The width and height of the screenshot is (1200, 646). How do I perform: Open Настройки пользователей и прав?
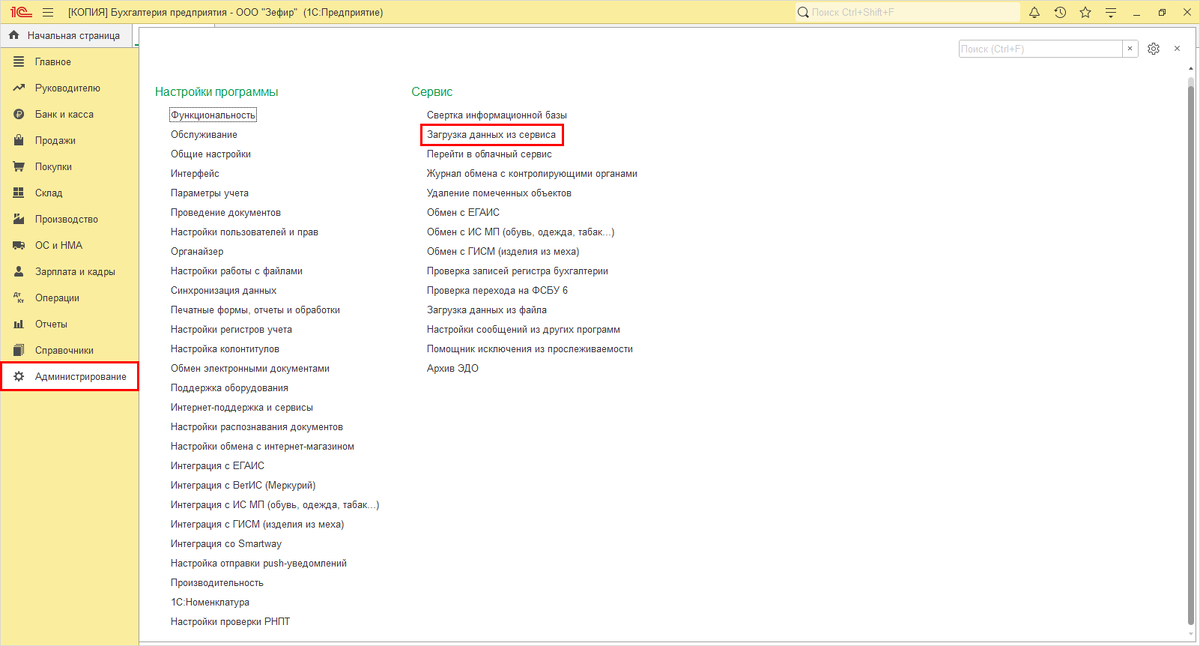pos(244,232)
